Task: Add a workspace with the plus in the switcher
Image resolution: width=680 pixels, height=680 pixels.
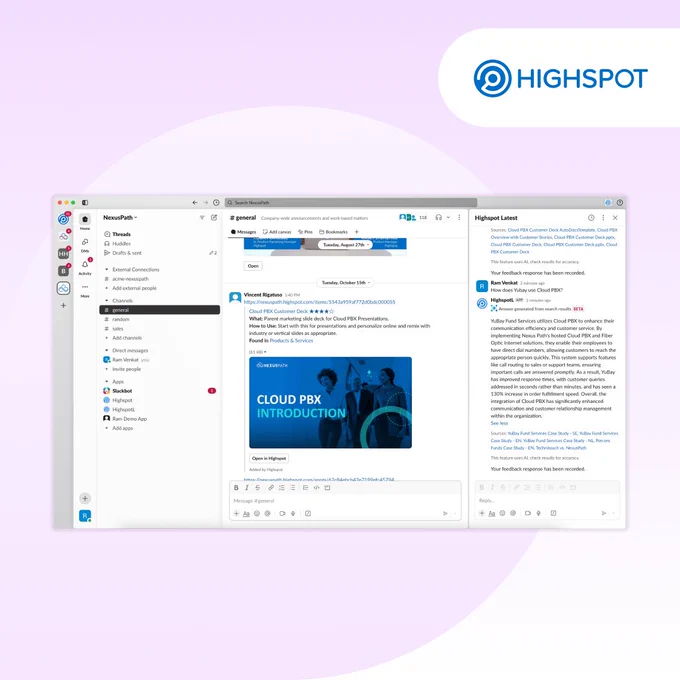Action: pyautogui.click(x=63, y=306)
